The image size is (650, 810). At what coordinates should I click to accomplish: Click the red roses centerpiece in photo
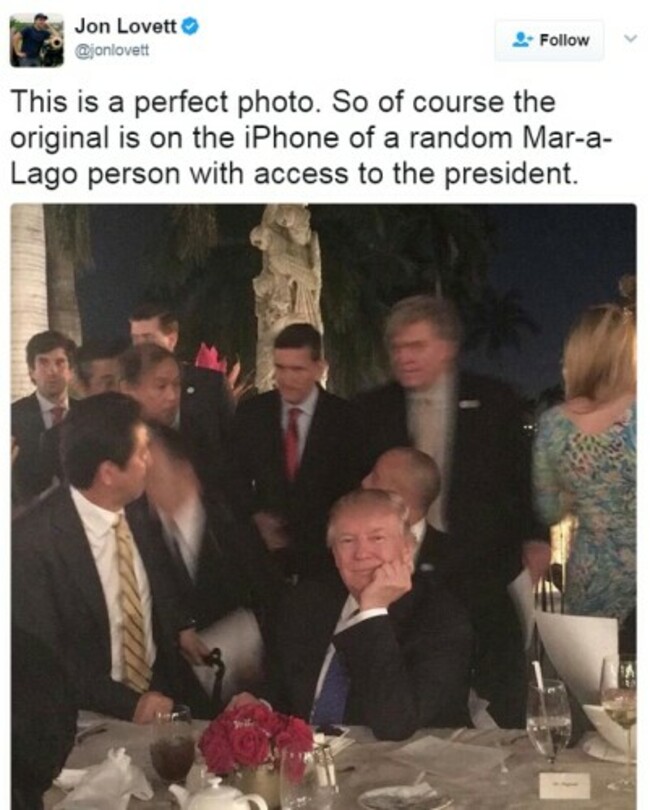(257, 733)
